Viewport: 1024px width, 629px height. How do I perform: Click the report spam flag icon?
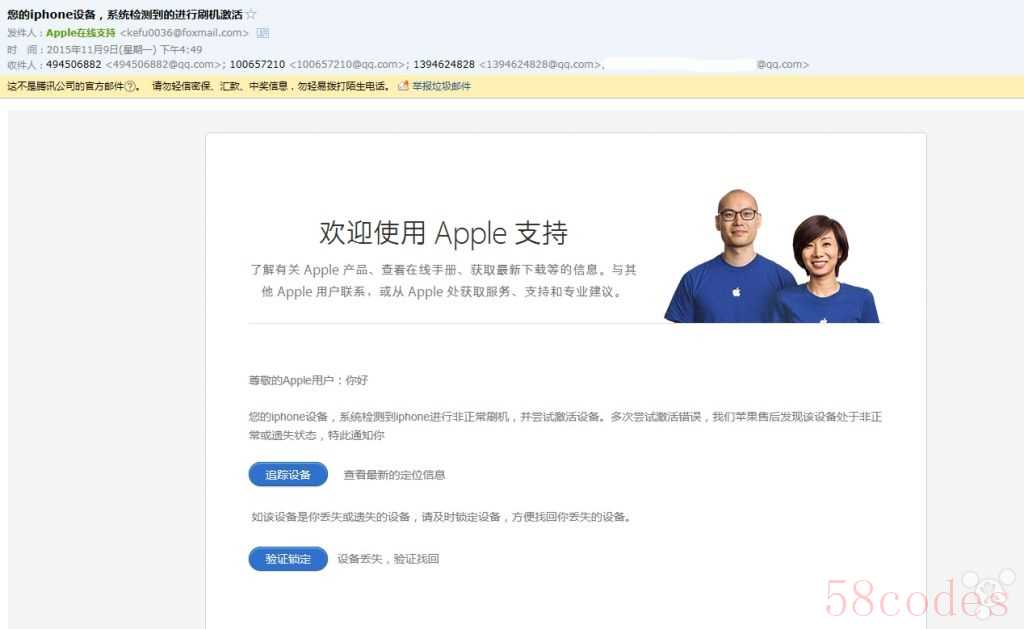click(404, 86)
